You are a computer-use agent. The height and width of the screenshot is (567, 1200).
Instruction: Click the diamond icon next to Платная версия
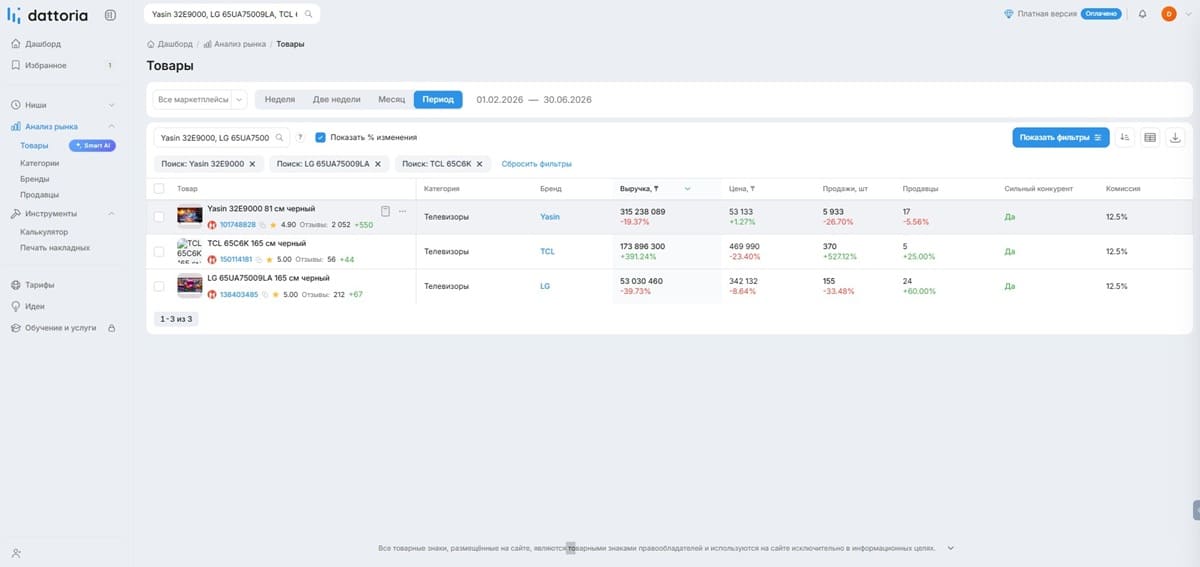(x=1008, y=14)
